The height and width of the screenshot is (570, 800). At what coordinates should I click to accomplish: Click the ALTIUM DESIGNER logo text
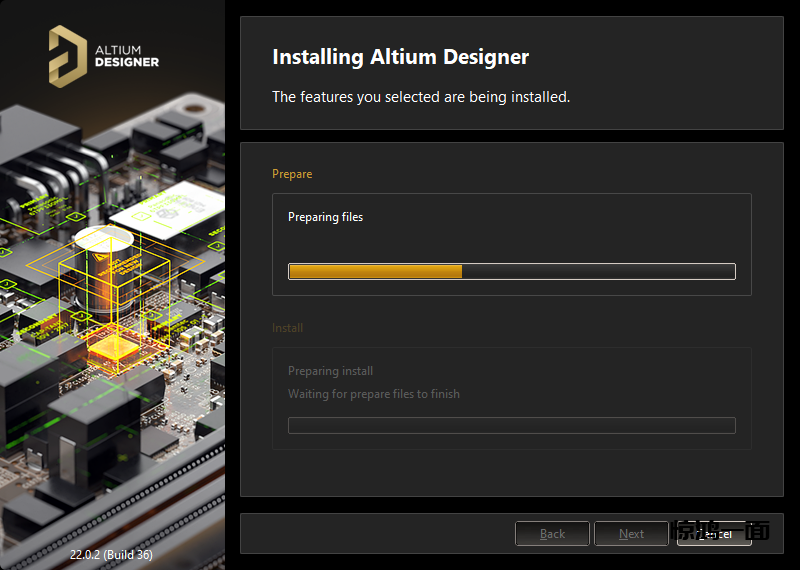pyautogui.click(x=126, y=54)
